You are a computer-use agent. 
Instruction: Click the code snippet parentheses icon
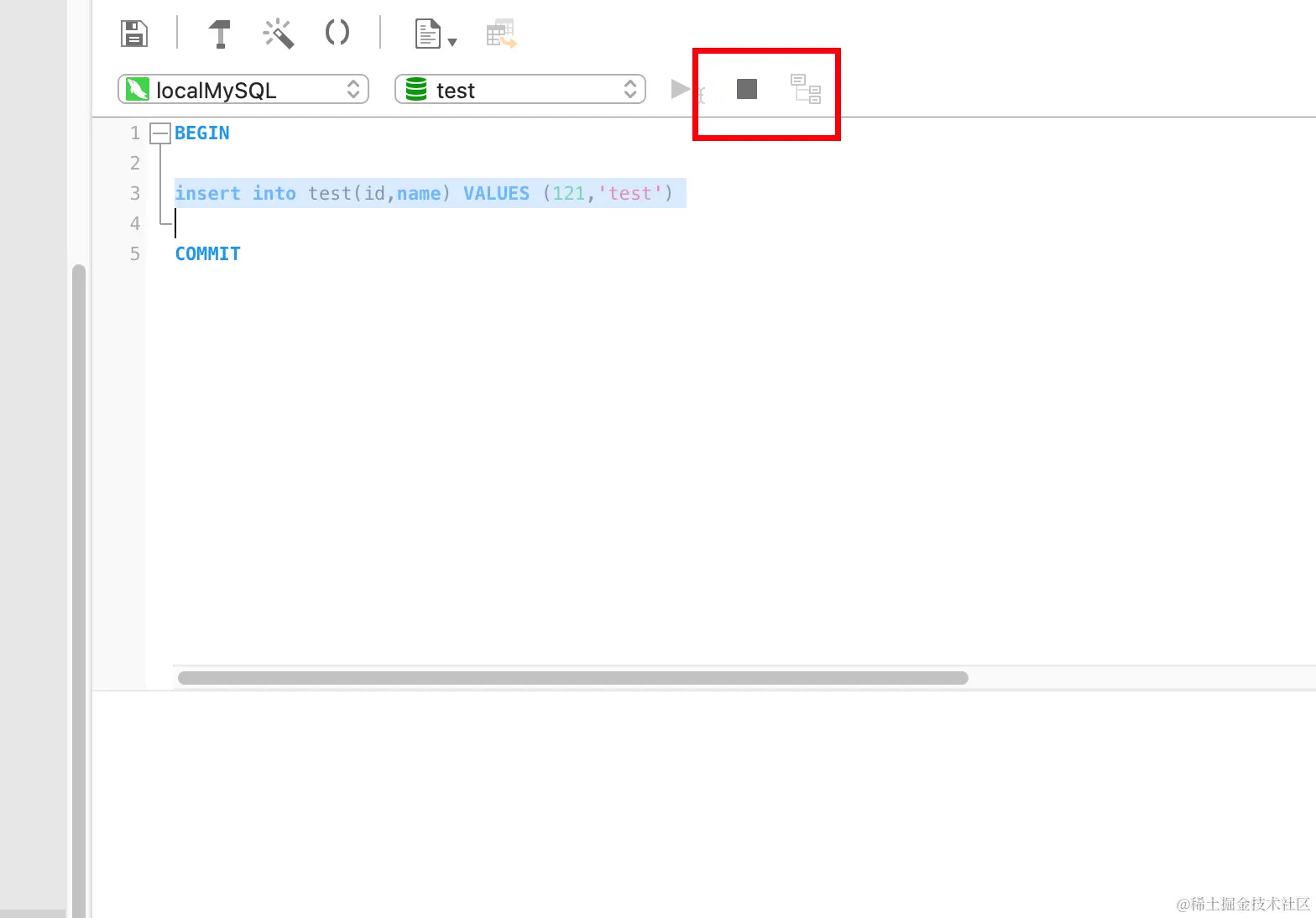point(337,33)
